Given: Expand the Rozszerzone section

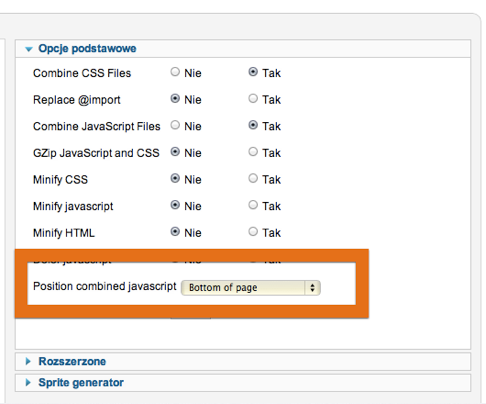Looking at the screenshot, I should point(28,361).
